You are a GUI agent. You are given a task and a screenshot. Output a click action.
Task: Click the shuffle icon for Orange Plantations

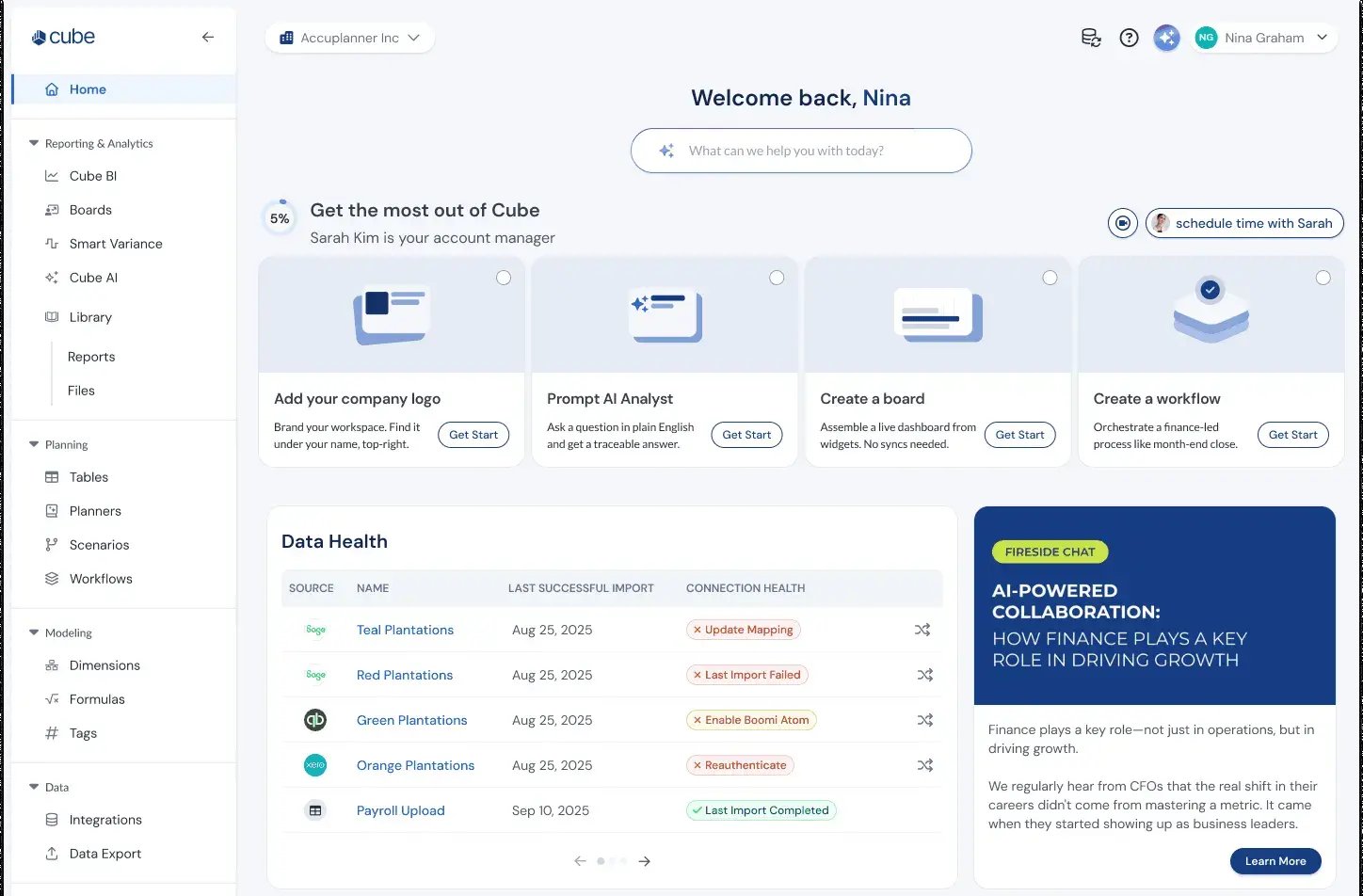pyautogui.click(x=925, y=765)
